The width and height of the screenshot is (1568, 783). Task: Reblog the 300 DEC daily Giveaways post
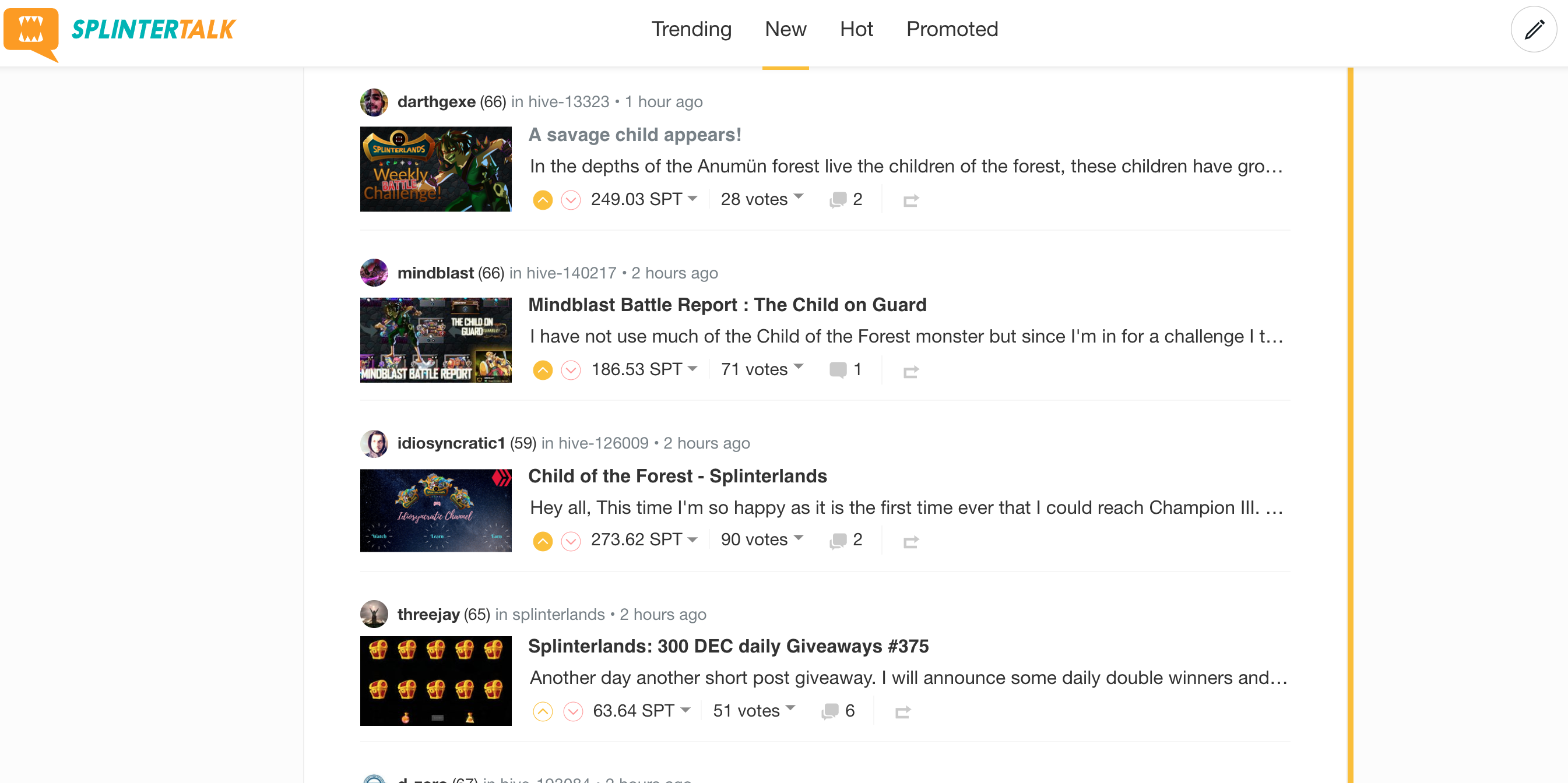coord(903,712)
